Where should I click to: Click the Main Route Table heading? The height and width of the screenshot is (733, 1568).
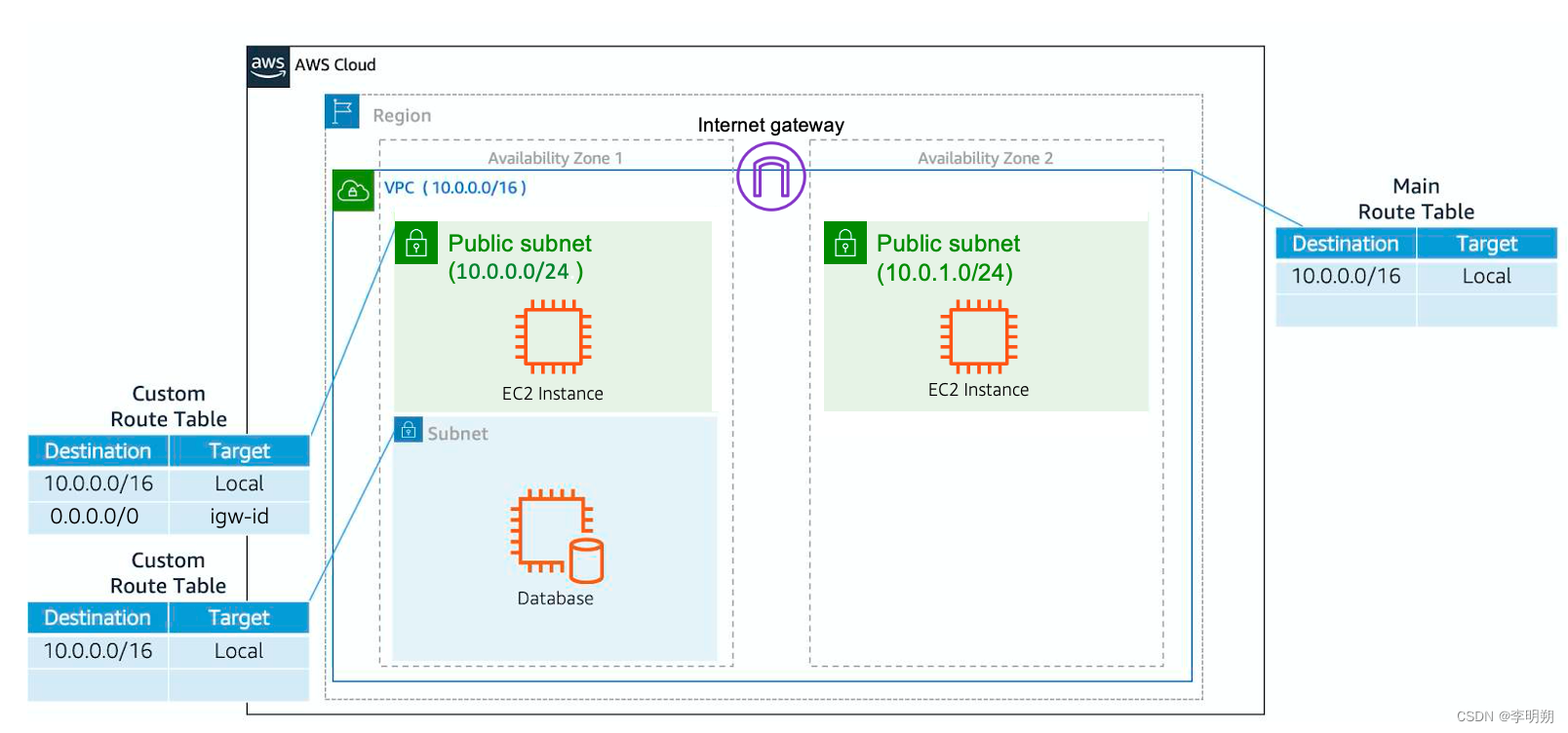(x=1416, y=199)
